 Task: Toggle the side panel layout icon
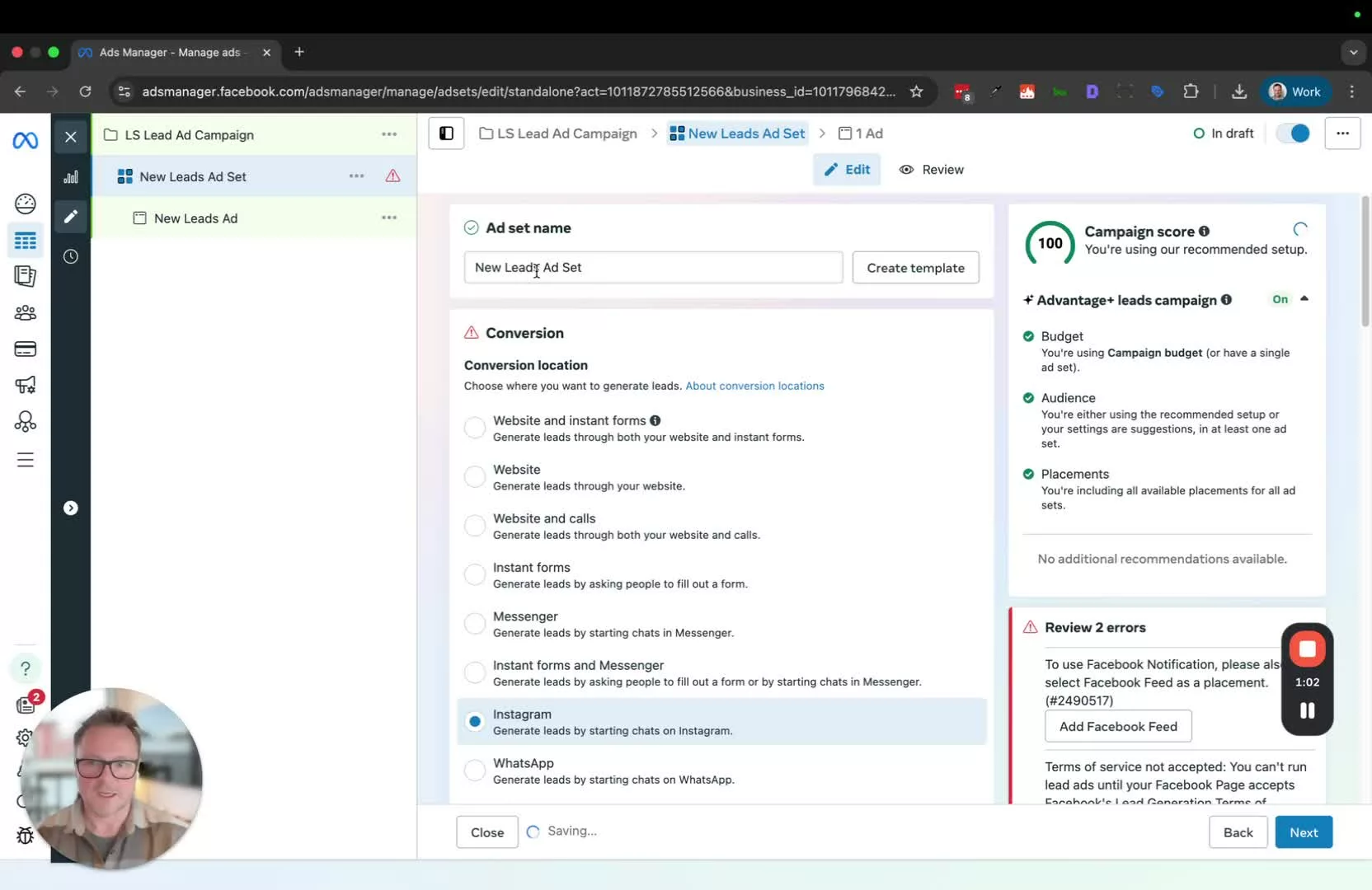click(446, 133)
